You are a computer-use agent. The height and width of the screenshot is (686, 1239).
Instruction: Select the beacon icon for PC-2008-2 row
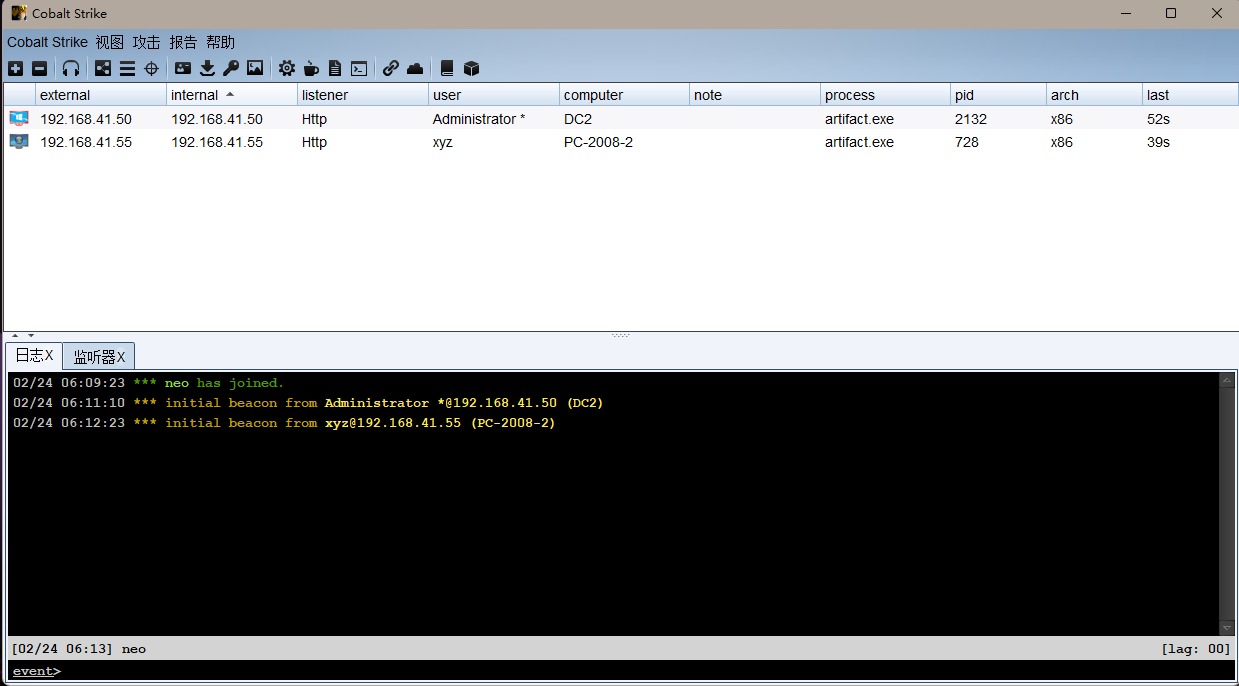[19, 141]
